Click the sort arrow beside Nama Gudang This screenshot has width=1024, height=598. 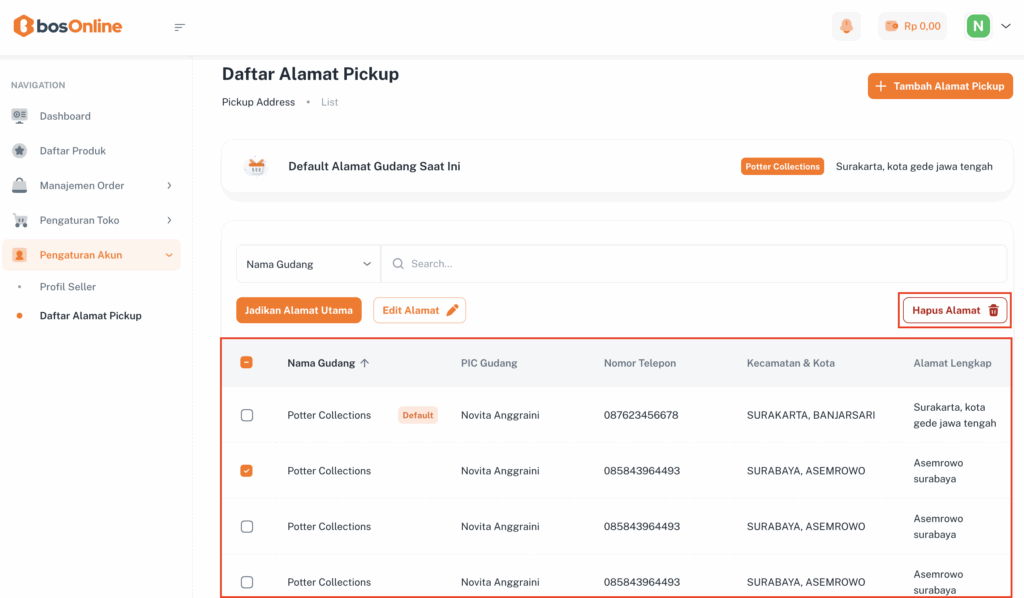pos(365,363)
